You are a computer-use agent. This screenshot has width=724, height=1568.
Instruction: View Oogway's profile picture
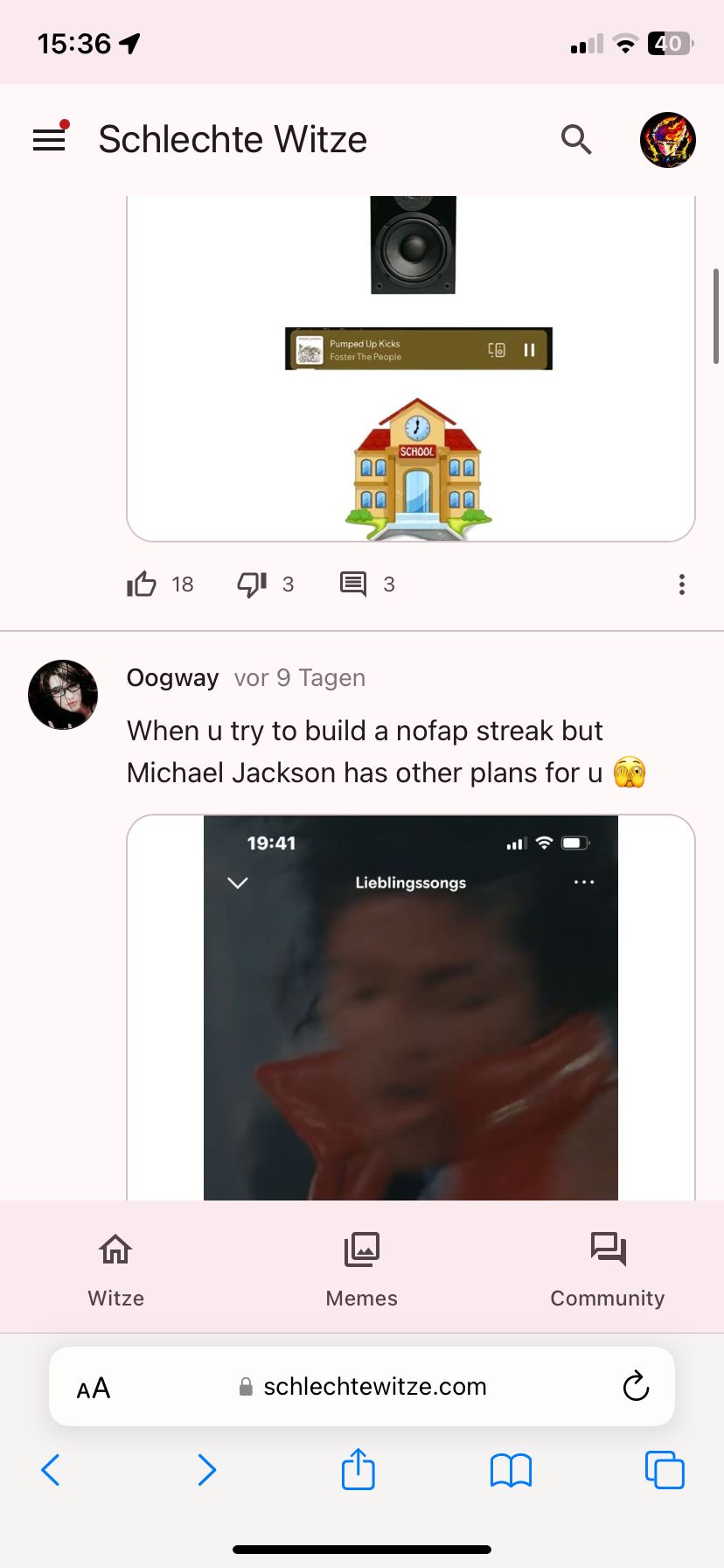coord(63,695)
